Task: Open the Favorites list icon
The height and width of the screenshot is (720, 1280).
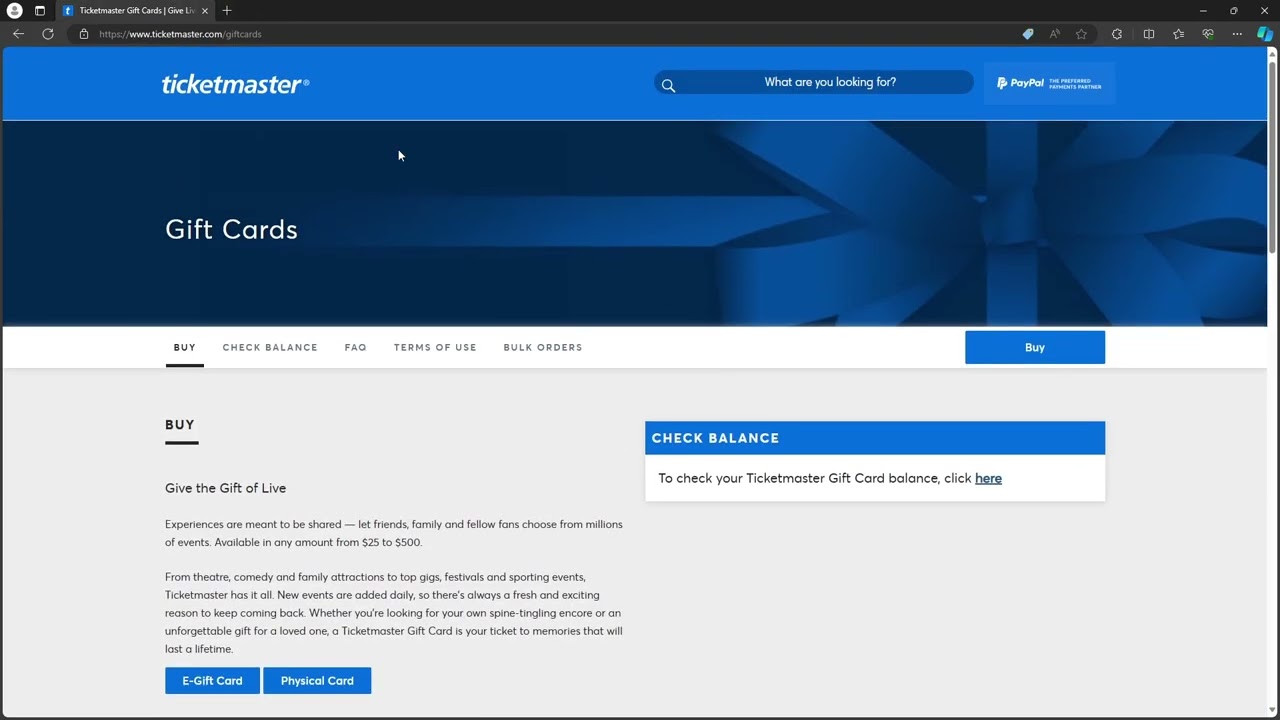Action: tap(1179, 34)
